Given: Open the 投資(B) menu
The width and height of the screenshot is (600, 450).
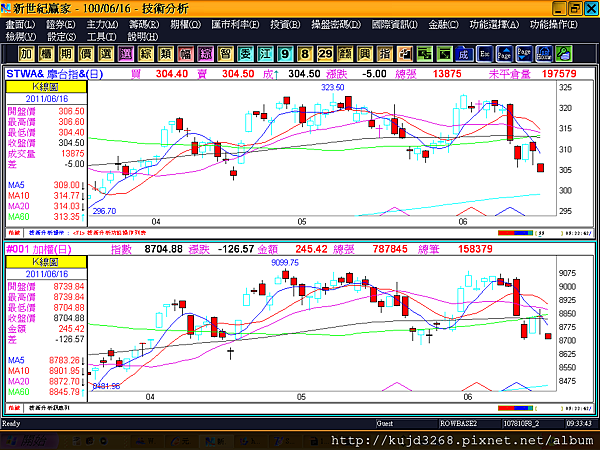Looking at the screenshot, I should click(x=285, y=25).
